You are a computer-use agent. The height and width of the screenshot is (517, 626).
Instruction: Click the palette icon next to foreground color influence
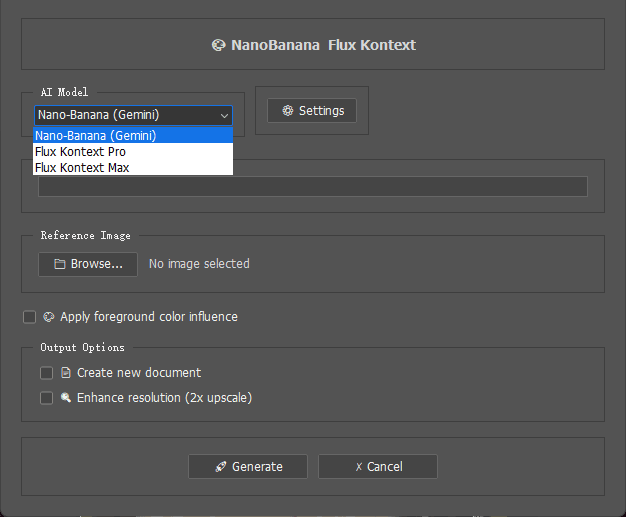[49, 317]
